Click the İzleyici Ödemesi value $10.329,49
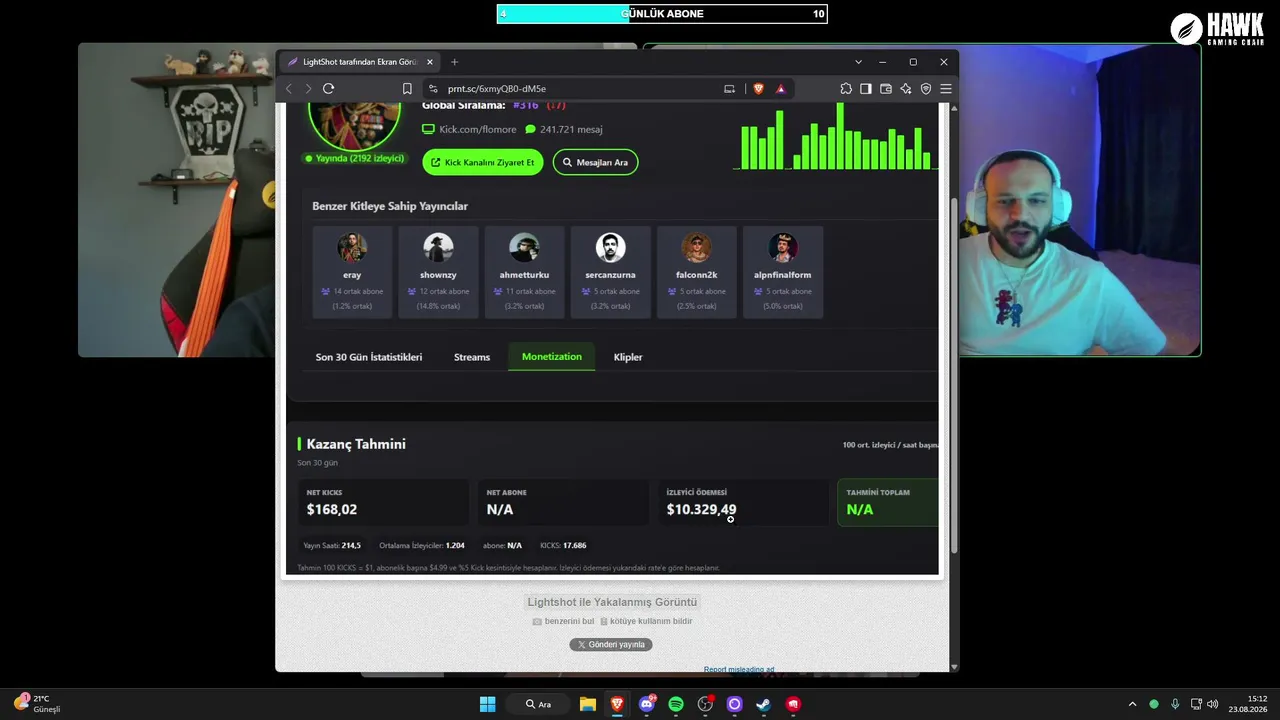This screenshot has width=1280, height=720. pyautogui.click(x=701, y=510)
